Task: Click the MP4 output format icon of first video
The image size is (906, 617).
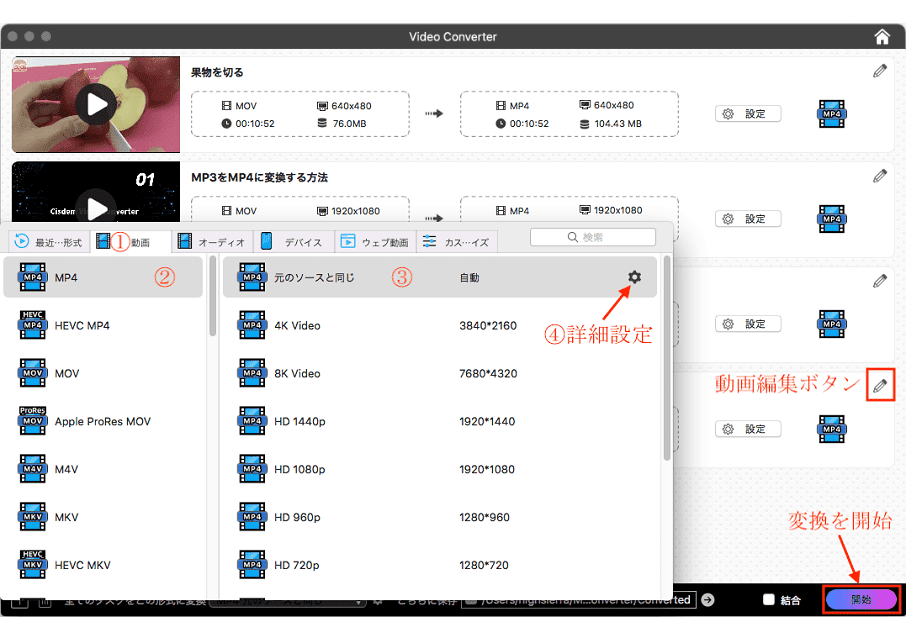Action: pyautogui.click(x=831, y=113)
